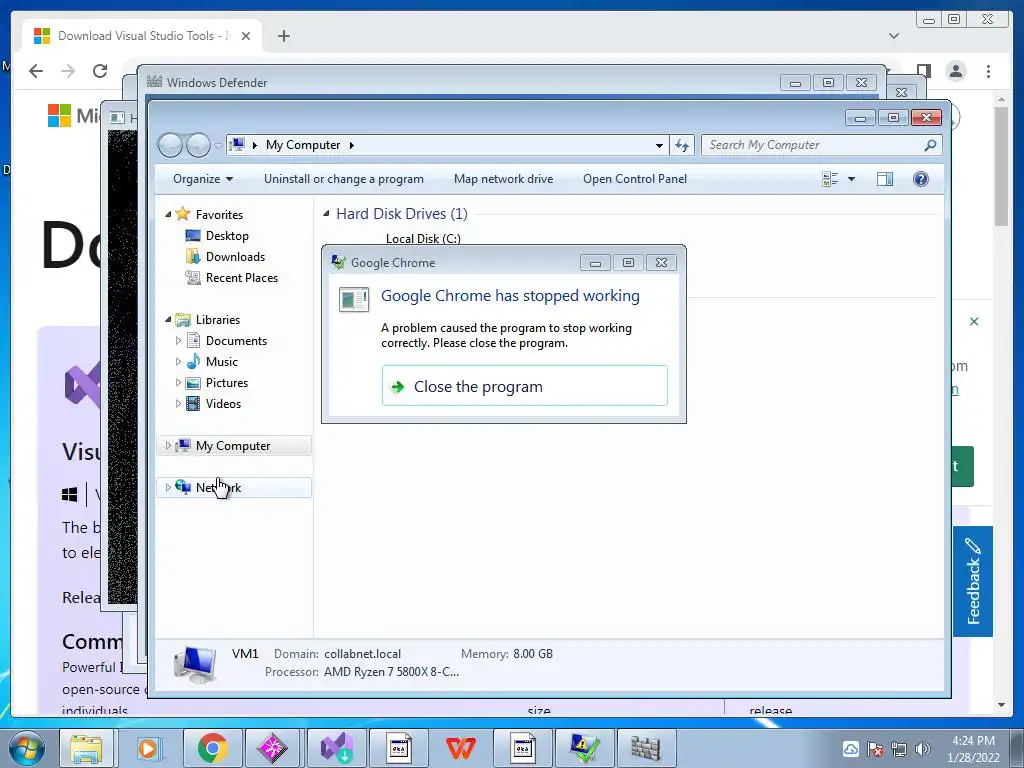Open address bar history dropdown
Viewport: 1024px width, 768px height.
(x=659, y=145)
